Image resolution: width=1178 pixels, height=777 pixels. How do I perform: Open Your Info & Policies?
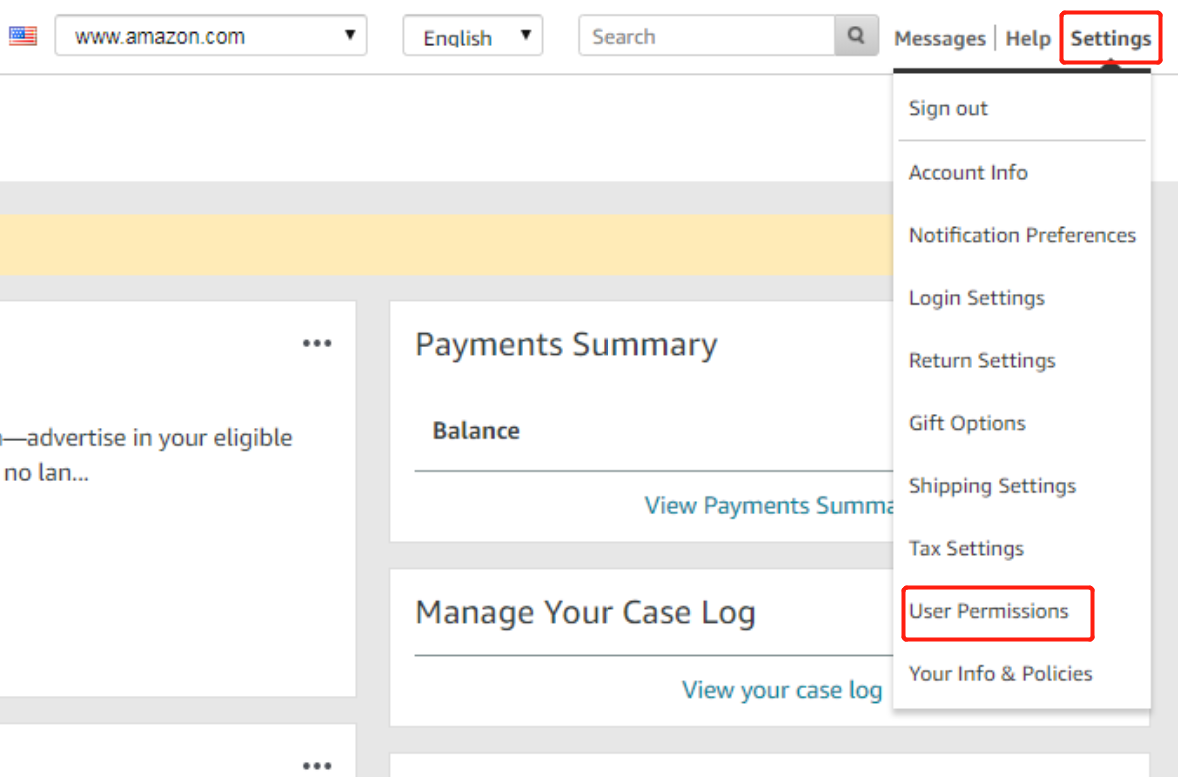pos(1001,673)
